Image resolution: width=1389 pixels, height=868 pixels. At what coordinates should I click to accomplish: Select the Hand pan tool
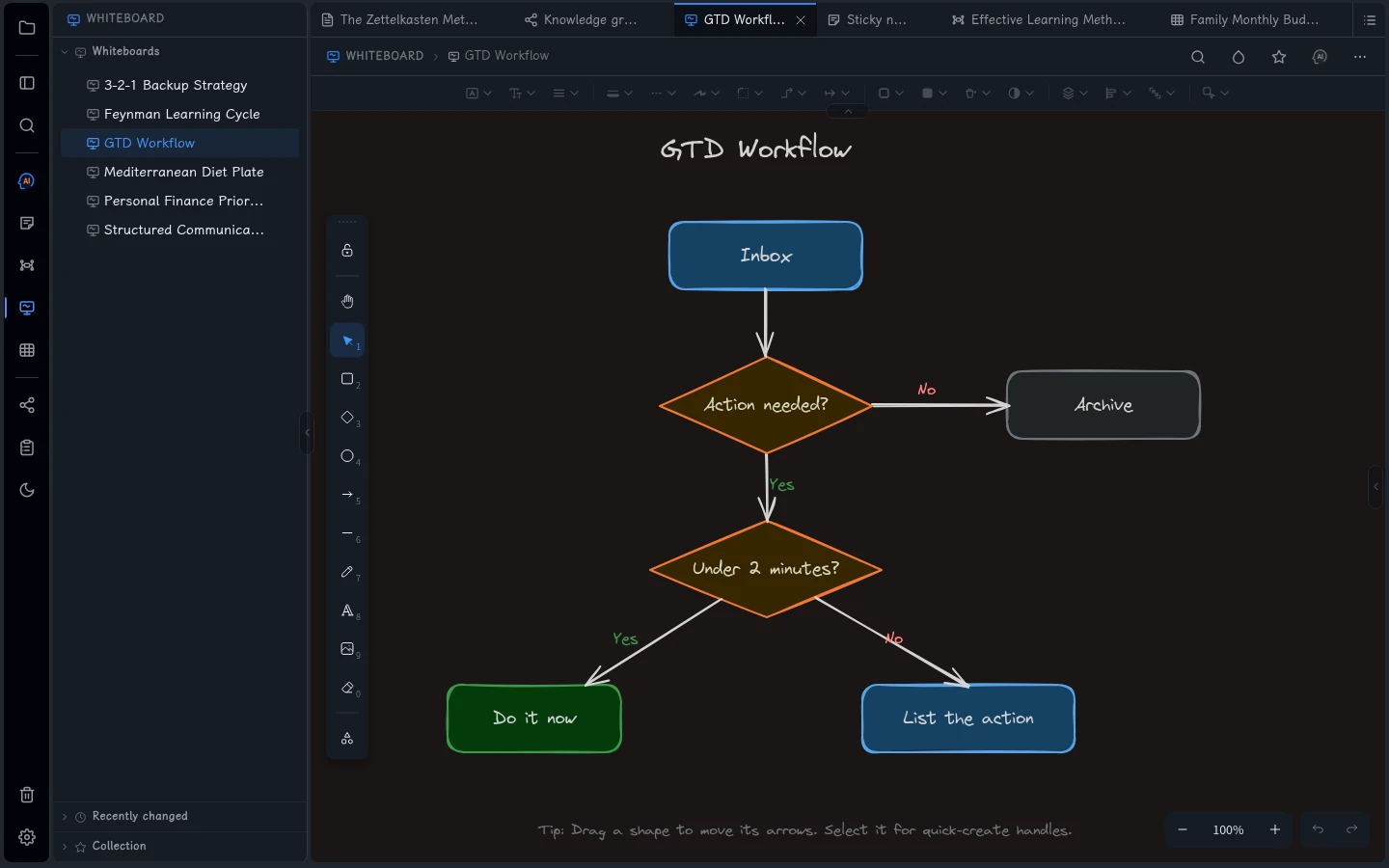click(x=347, y=302)
